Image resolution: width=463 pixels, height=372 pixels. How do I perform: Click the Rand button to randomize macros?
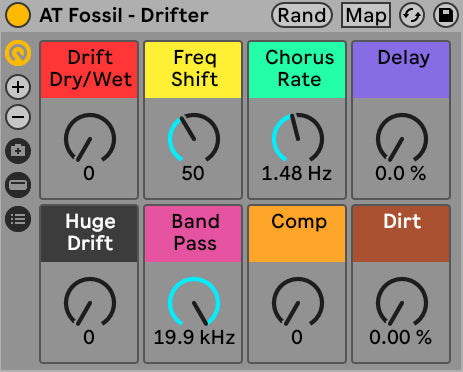coord(302,15)
